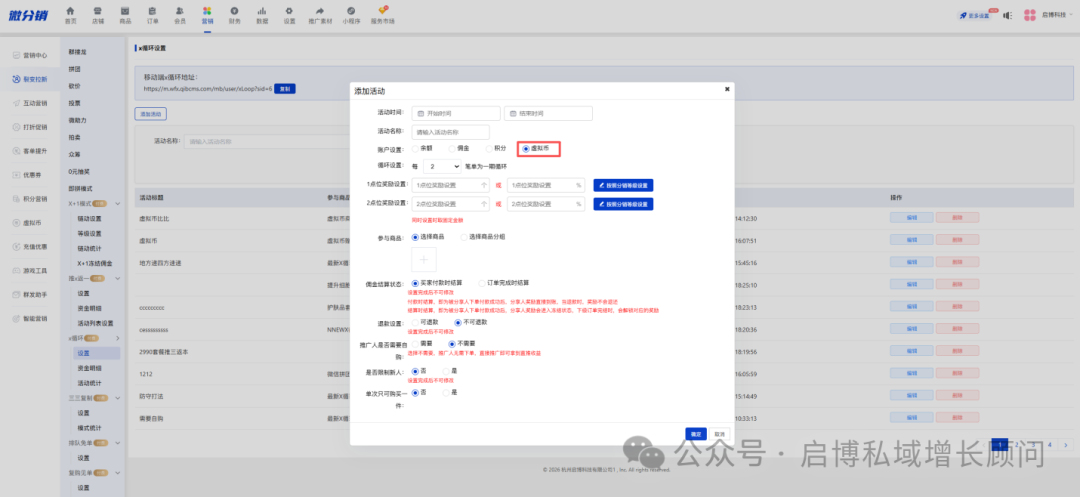The height and width of the screenshot is (497, 1080).
Task: Click the 更多设置 rocket button
Action: click(975, 15)
